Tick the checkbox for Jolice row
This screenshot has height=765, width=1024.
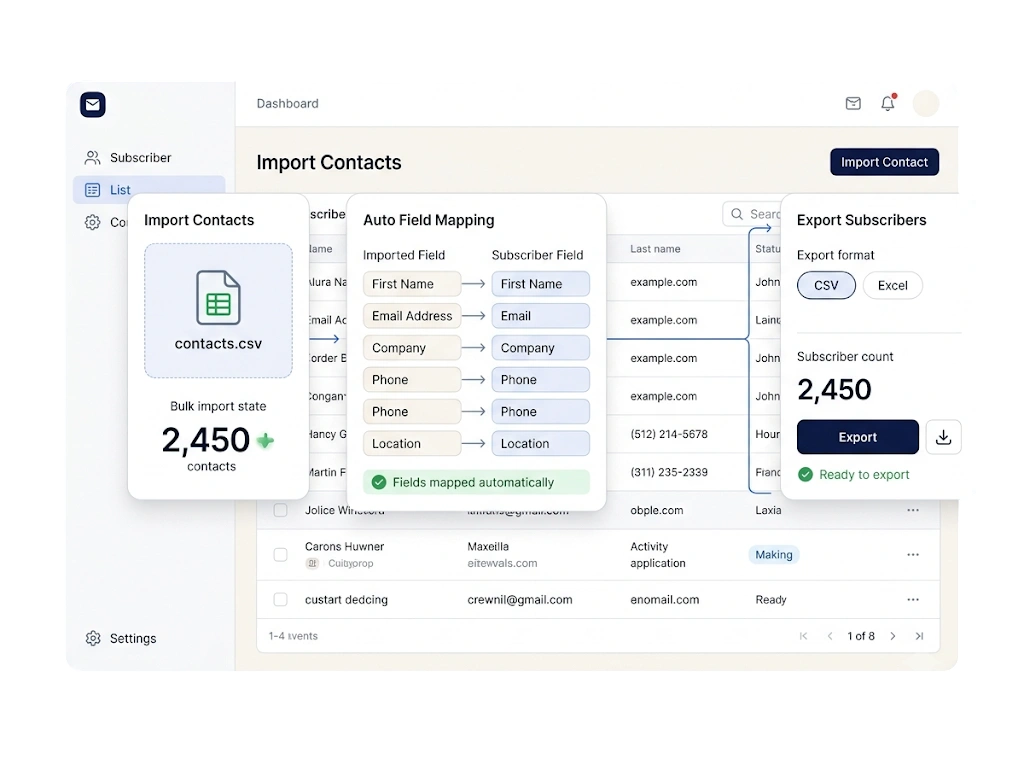(280, 510)
